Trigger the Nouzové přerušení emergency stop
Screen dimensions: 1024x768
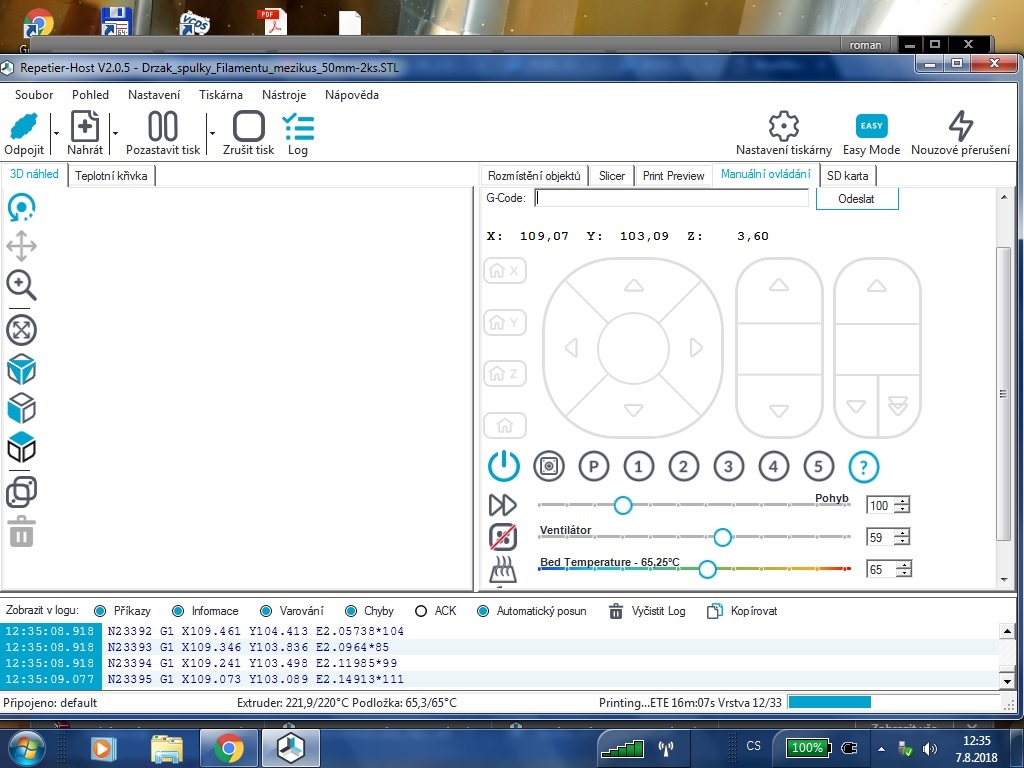pos(960,126)
